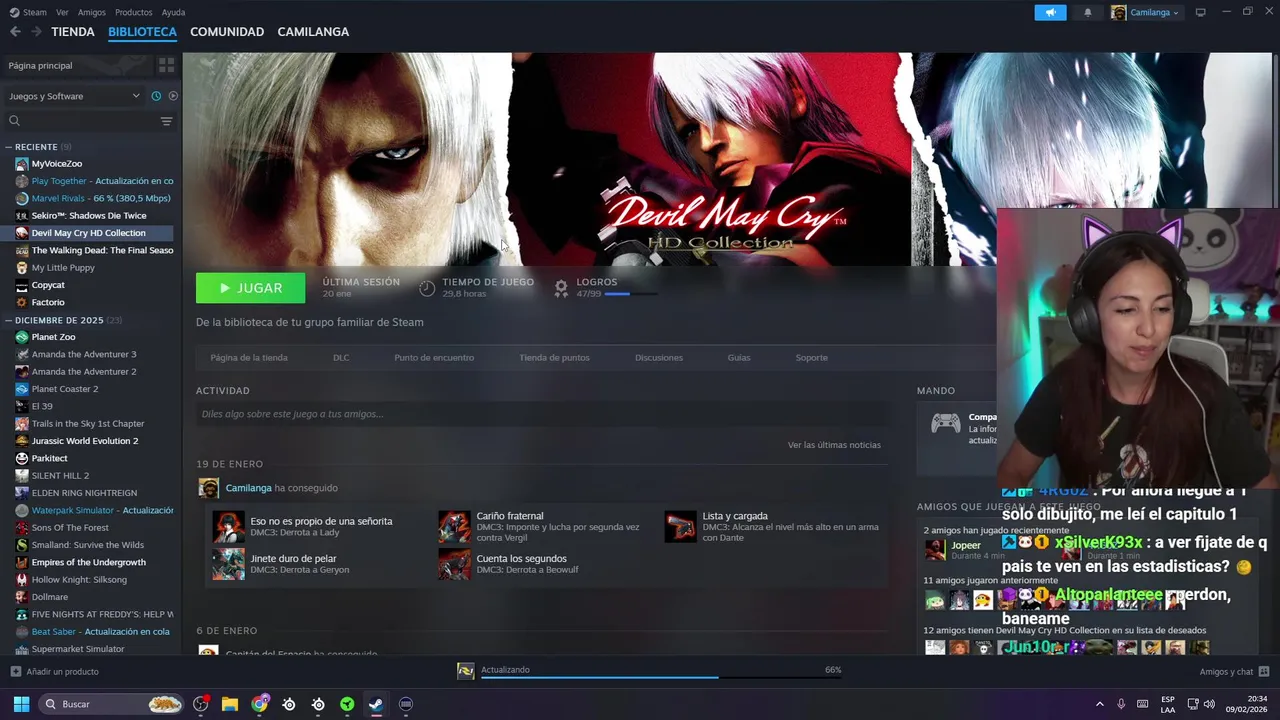
Task: Open Camilanga avatar in activity feed
Action: (x=208, y=488)
